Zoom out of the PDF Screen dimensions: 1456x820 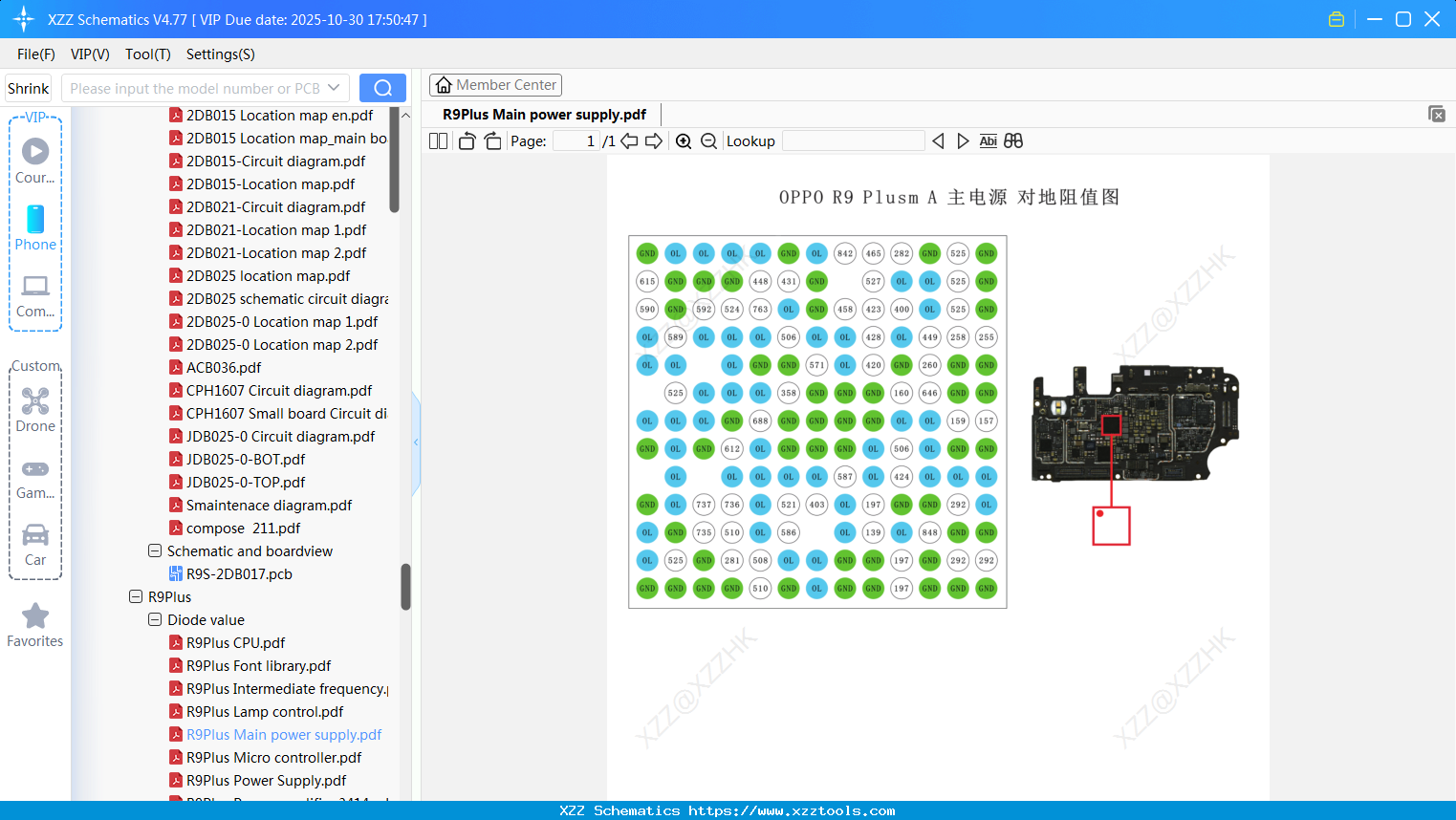pos(708,141)
